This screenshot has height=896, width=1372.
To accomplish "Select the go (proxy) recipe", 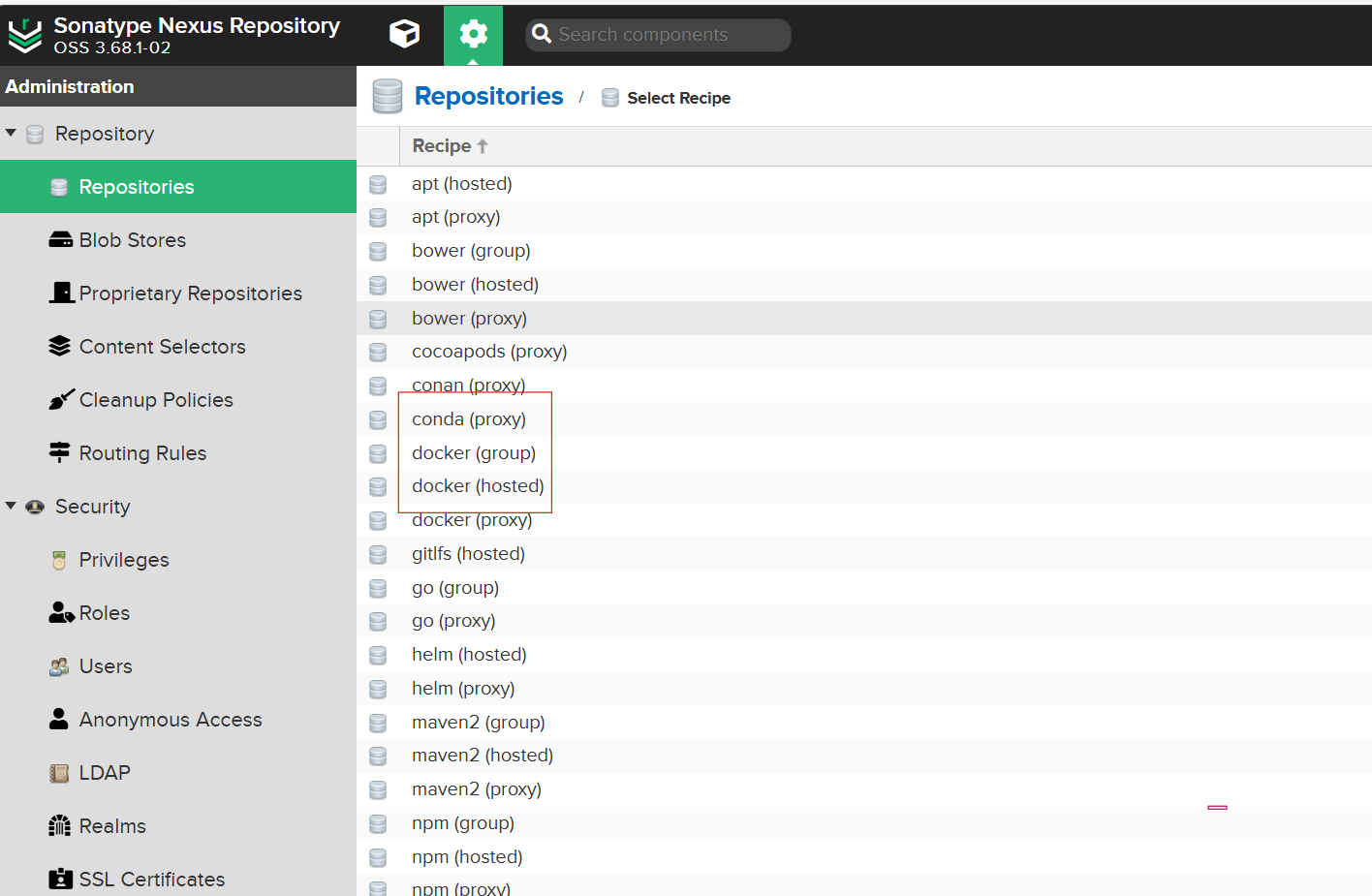I will (864, 621).
